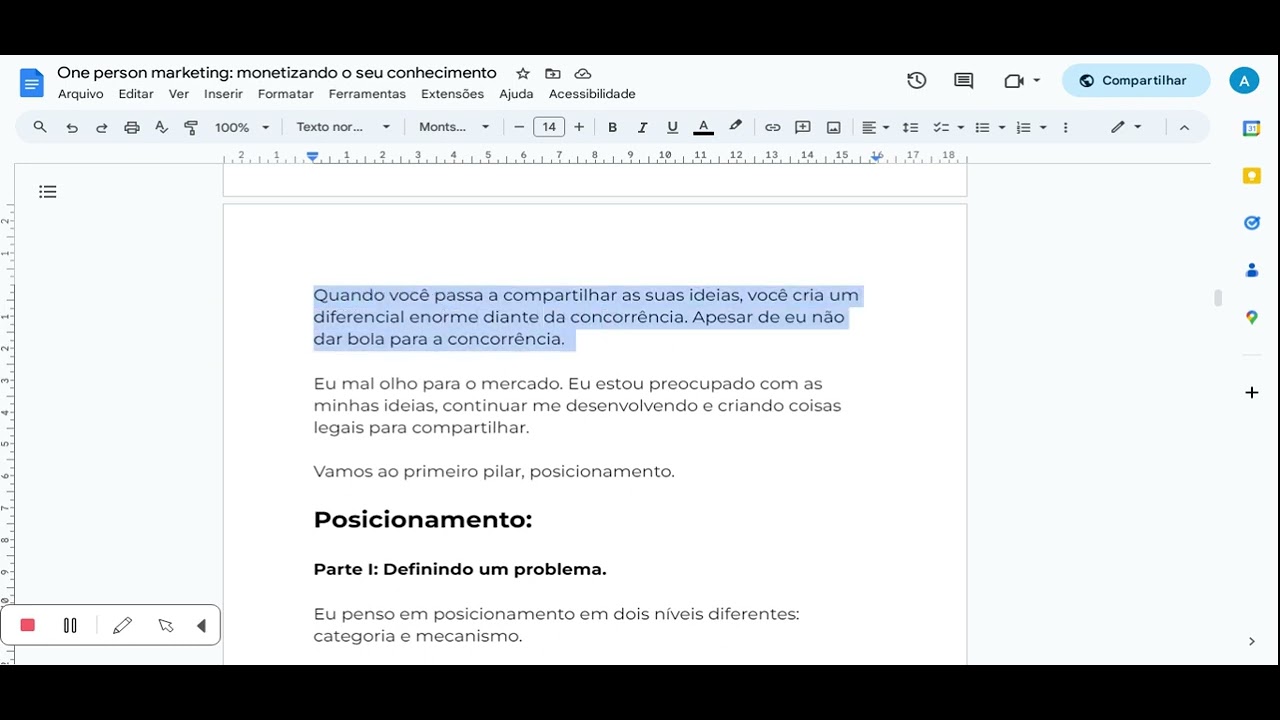The image size is (1280, 720).
Task: Open meeting options dropdown arrow
Action: [x=1037, y=81]
